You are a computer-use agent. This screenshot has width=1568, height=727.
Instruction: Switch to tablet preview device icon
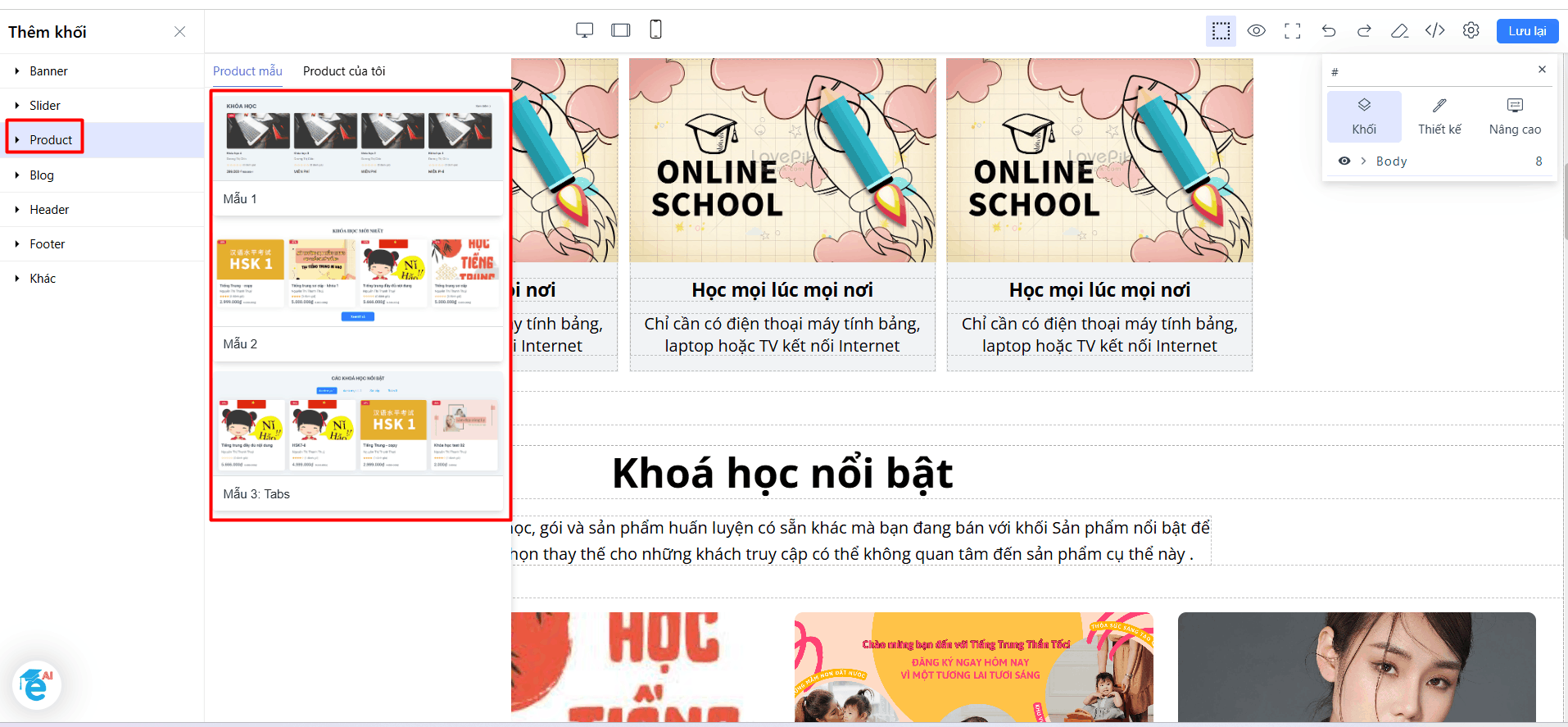coord(621,30)
